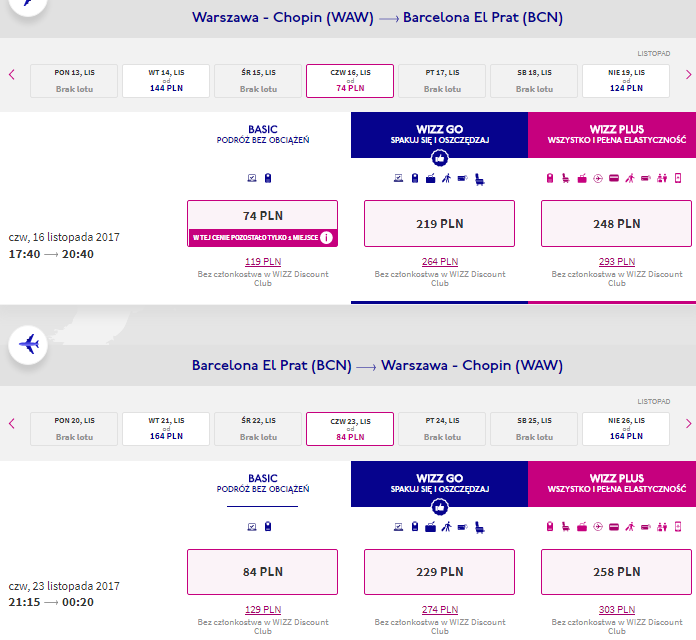Click flight time 21:15 → 00:20
The height and width of the screenshot is (640, 696).
point(51,602)
